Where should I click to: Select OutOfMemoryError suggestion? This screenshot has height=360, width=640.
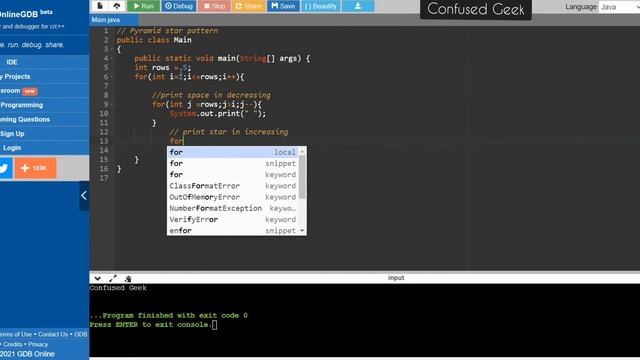point(233,197)
